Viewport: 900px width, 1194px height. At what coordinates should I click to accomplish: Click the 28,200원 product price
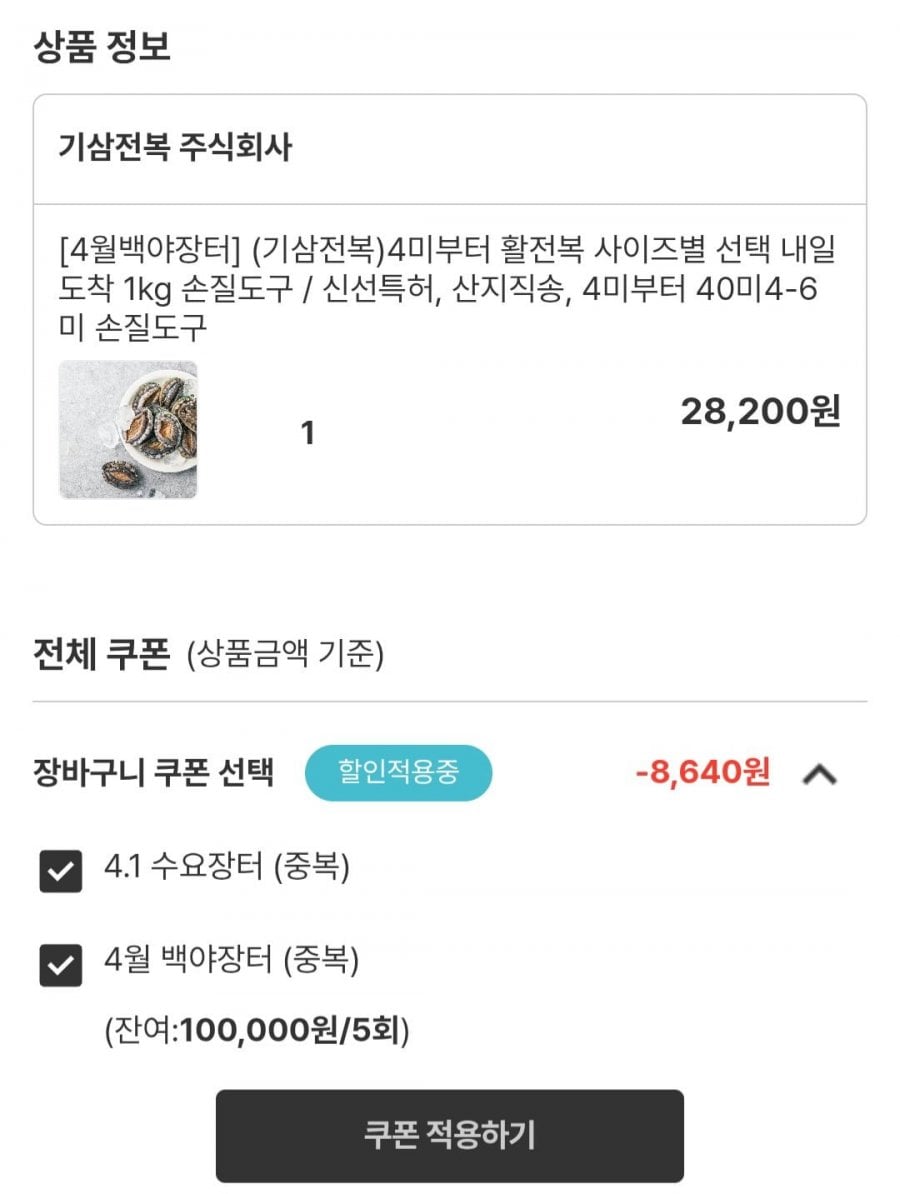[760, 411]
